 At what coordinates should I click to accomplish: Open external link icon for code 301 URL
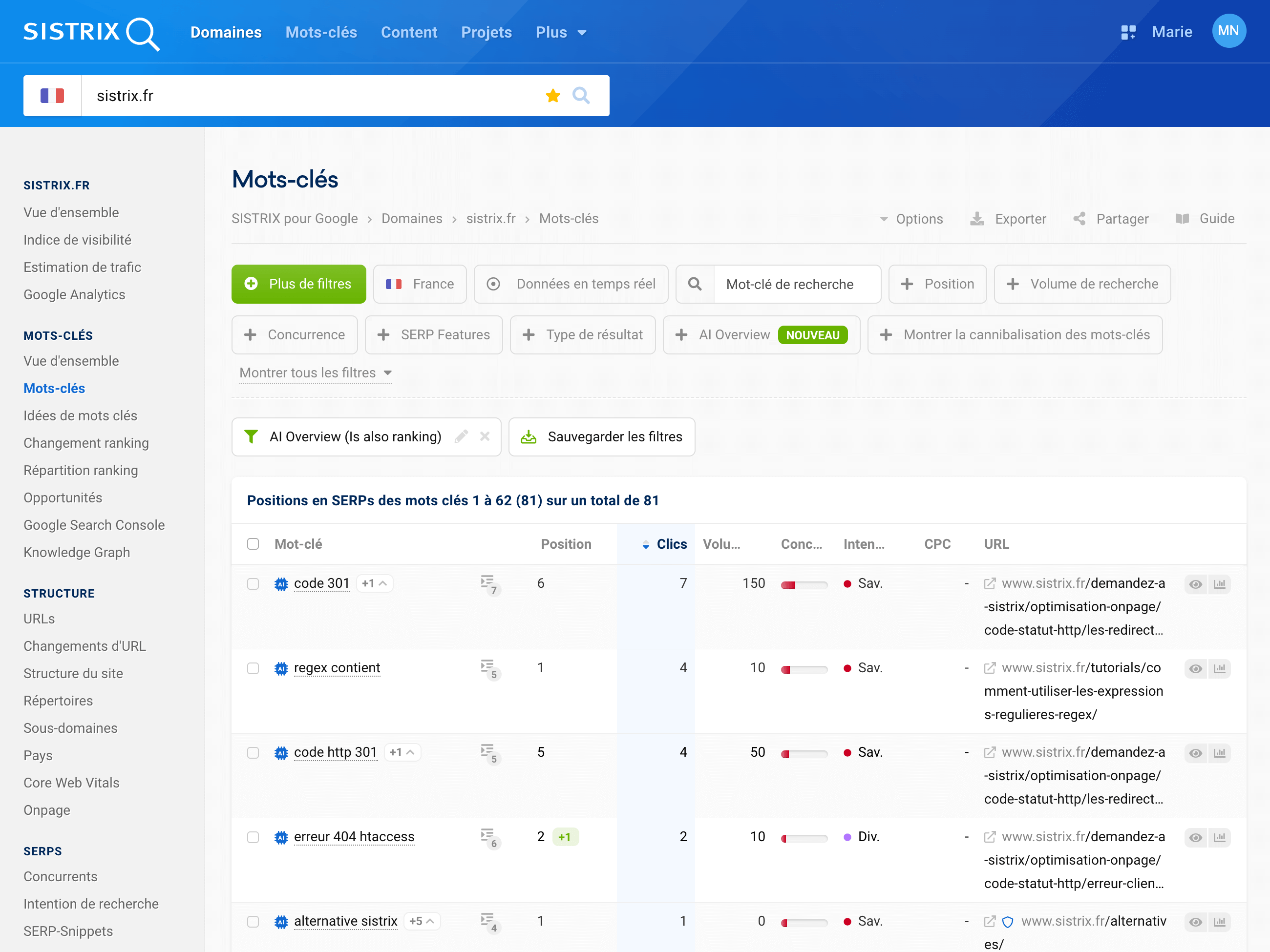(989, 583)
